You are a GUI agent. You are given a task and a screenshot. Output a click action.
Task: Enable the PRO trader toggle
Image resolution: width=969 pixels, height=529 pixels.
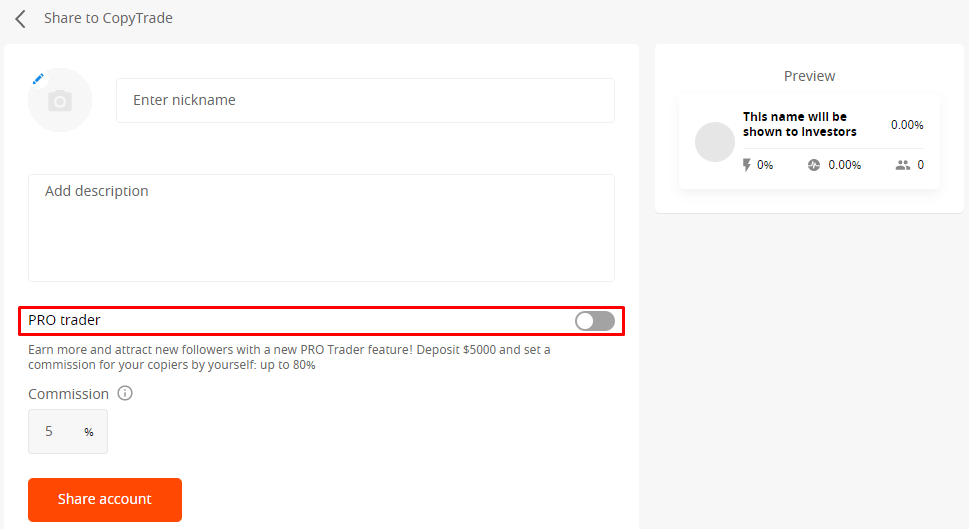click(595, 321)
